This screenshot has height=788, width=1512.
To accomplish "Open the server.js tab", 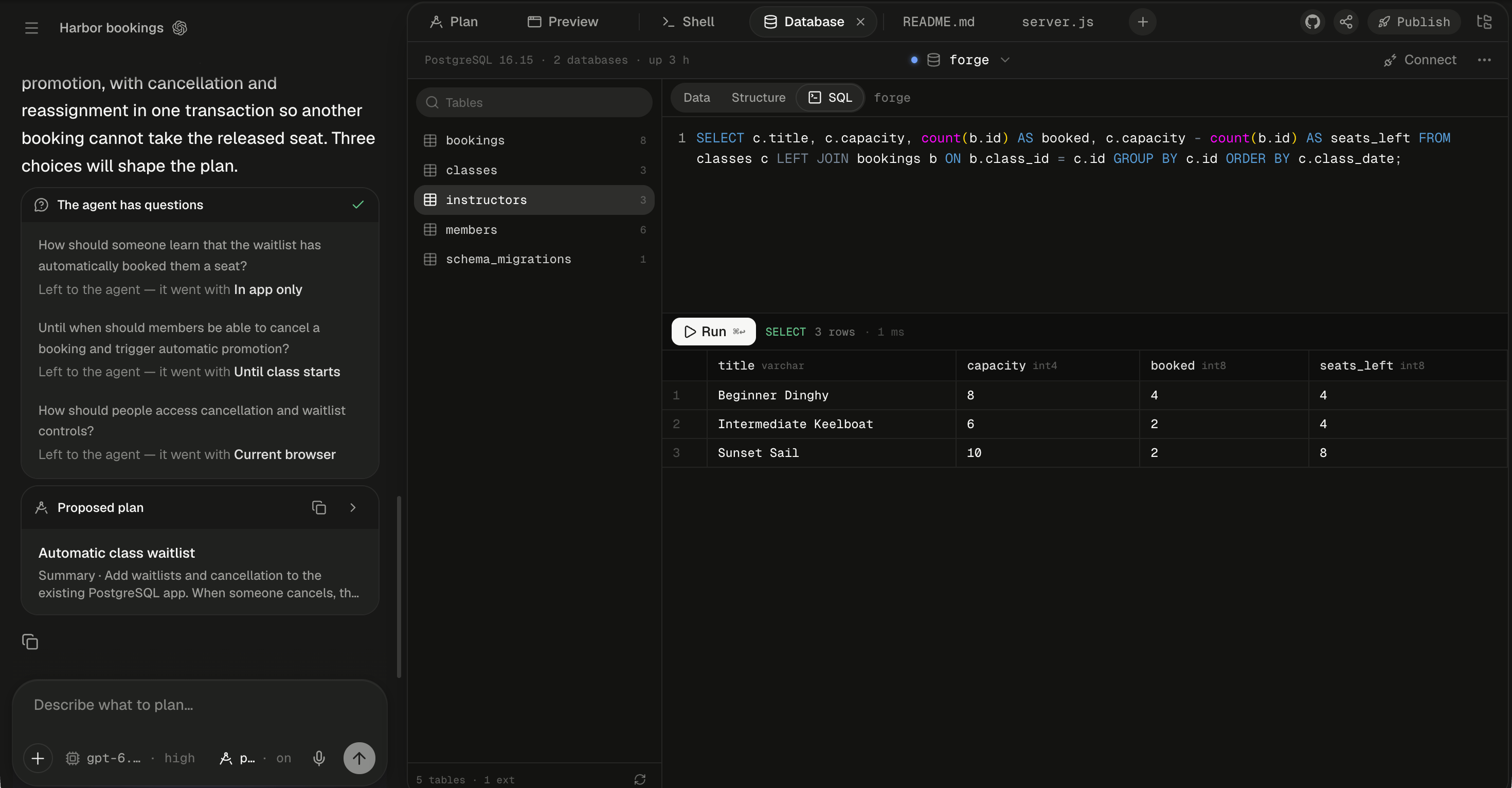I will [x=1058, y=22].
